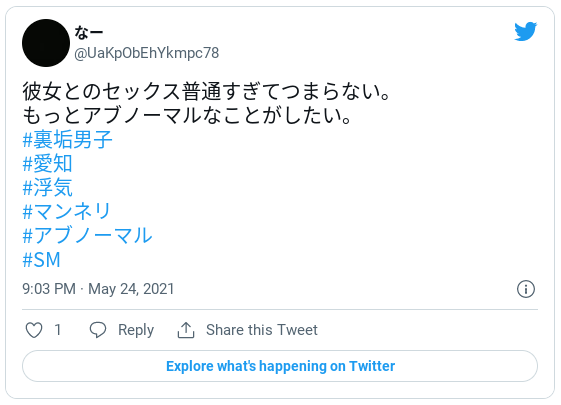Click the tweet body text
The height and width of the screenshot is (405, 561).
tap(206, 103)
